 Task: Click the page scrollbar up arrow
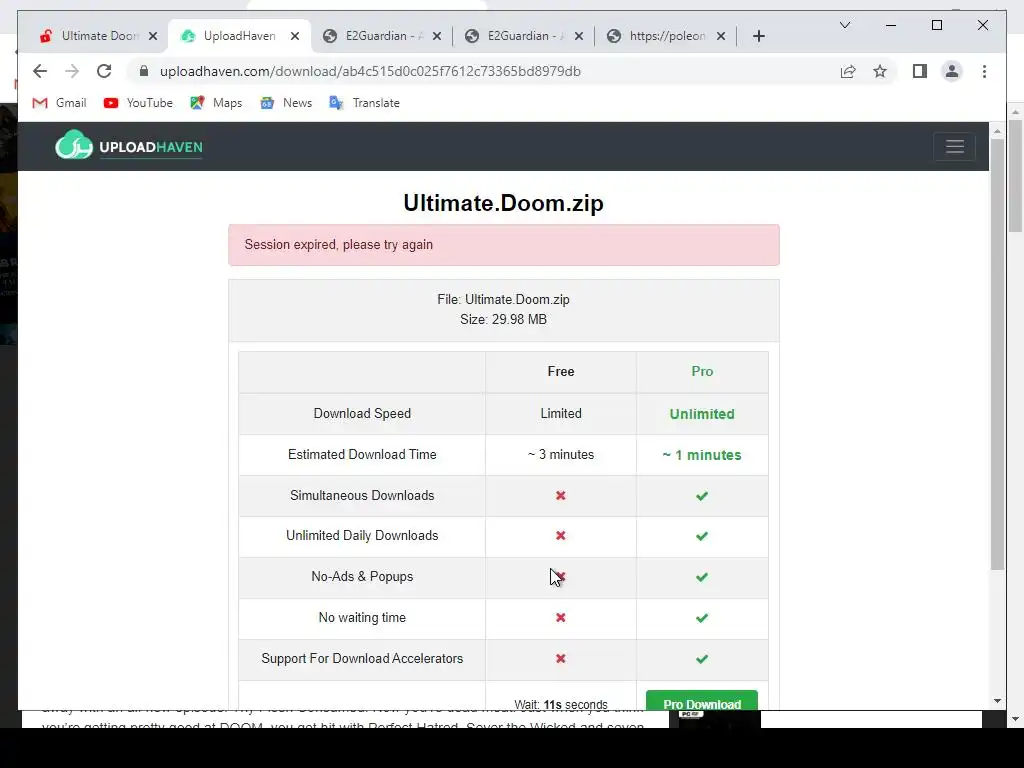(997, 131)
